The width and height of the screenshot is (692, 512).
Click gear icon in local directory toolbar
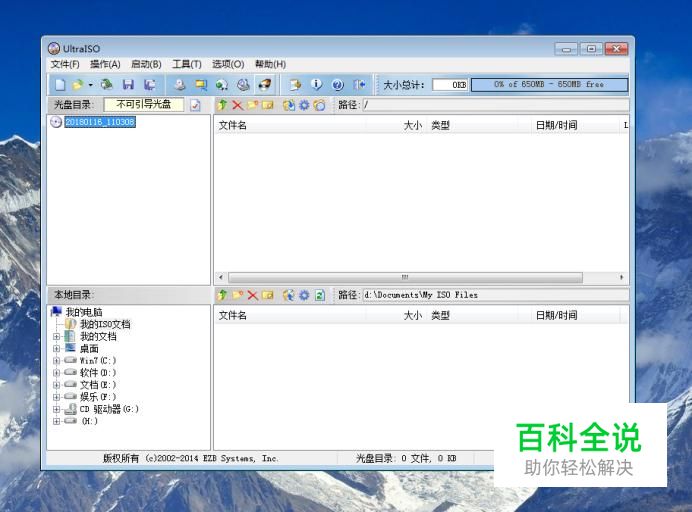[x=304, y=295]
